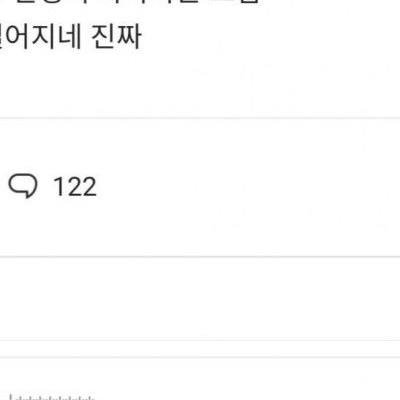Click the empty section below the comment row
Screen dimensions: 400x400
[x=200, y=298]
